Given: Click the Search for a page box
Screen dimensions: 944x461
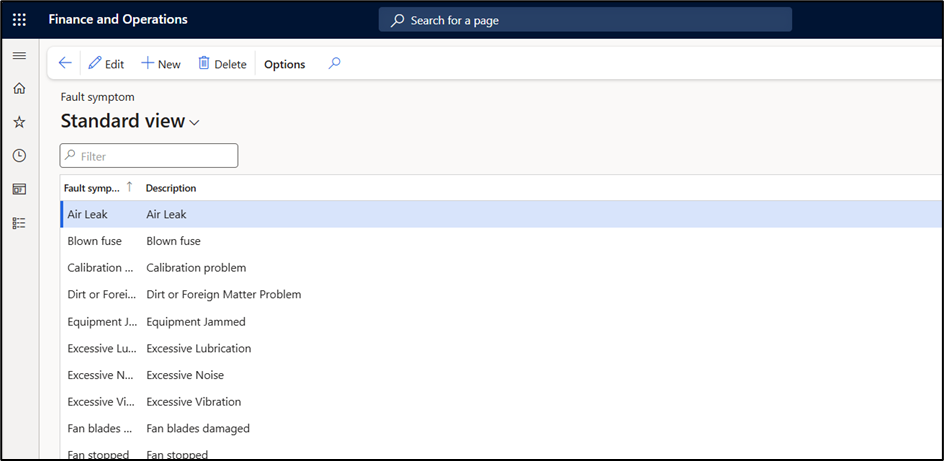Looking at the screenshot, I should tap(585, 20).
